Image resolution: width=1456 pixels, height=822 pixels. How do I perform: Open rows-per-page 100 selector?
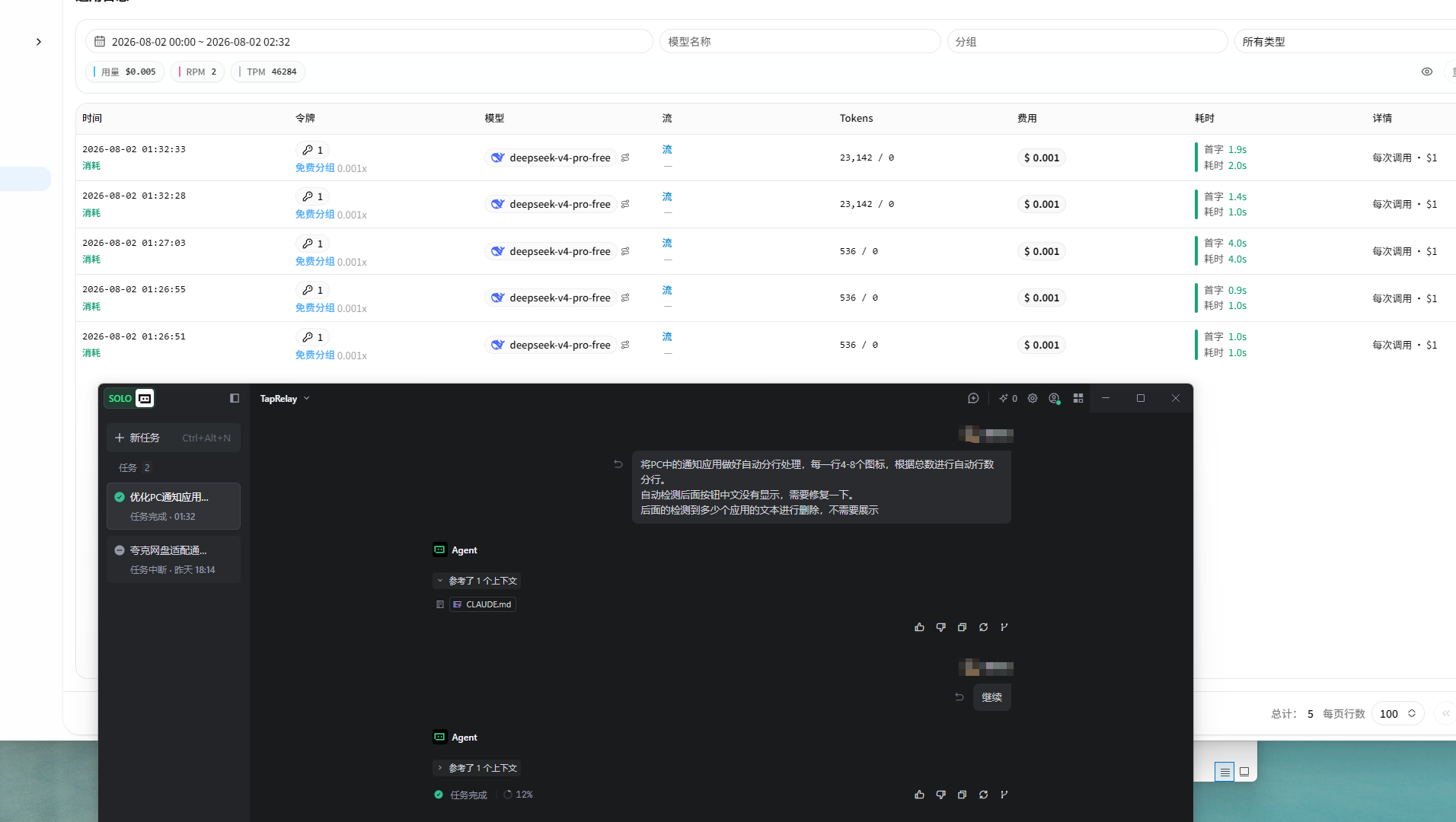[1397, 713]
